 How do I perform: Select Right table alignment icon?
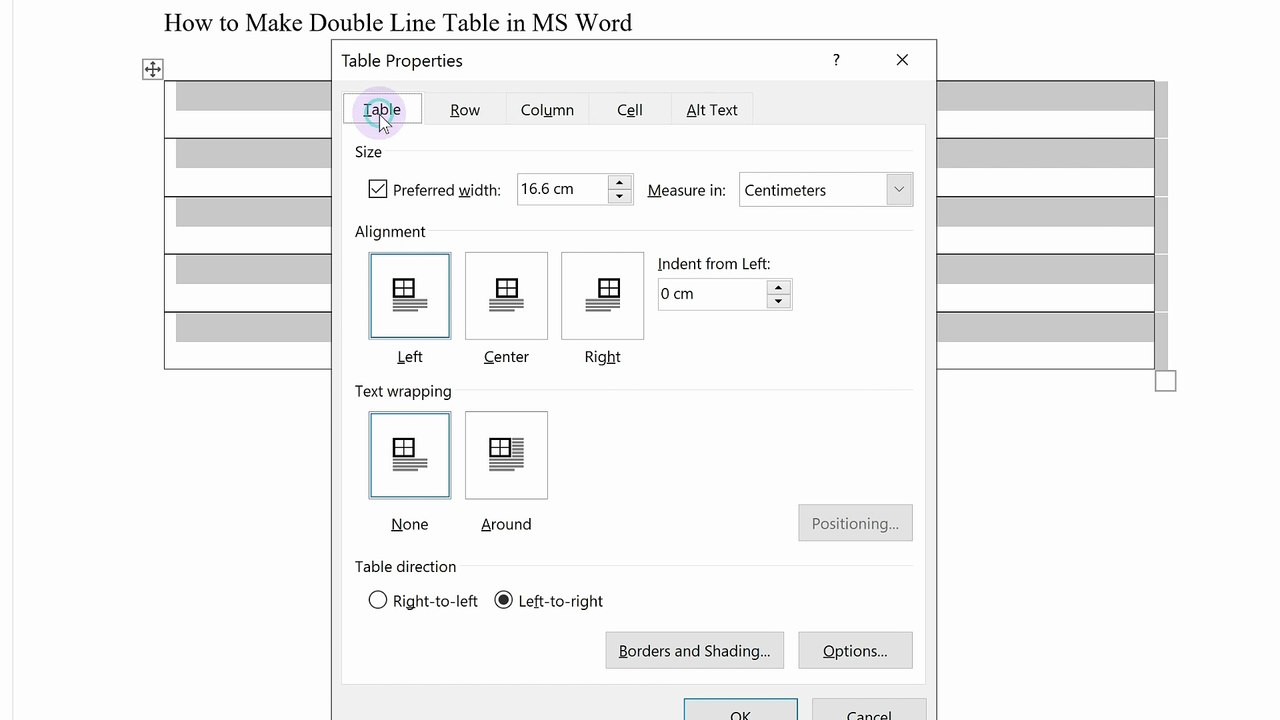pos(602,296)
